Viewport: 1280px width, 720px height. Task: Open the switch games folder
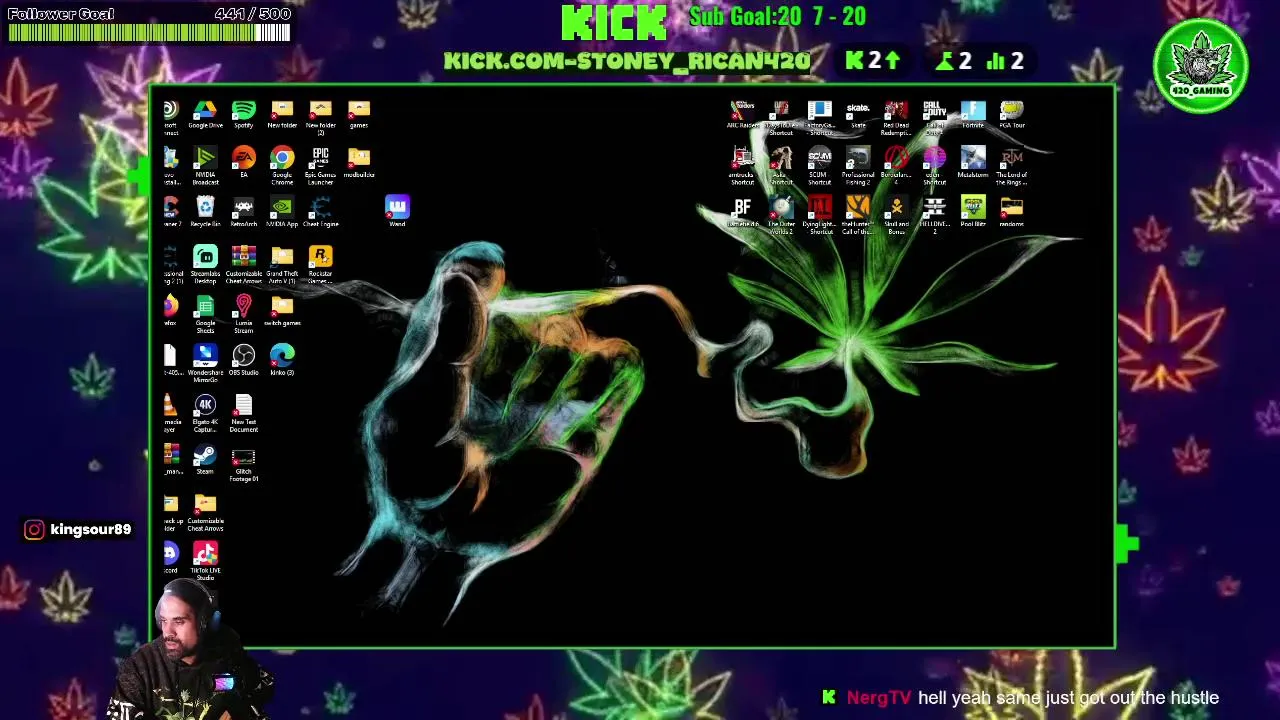click(x=282, y=312)
